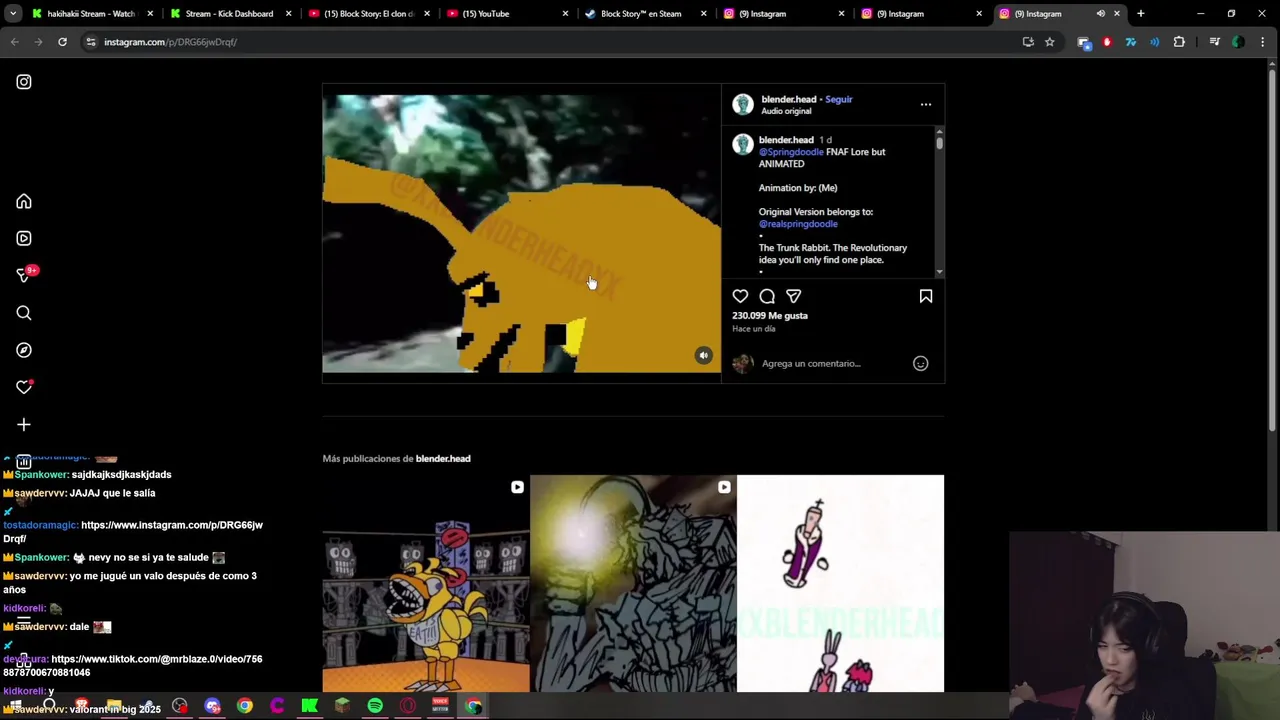
Task: Open the emoji picker in the comment field
Action: [x=921, y=364]
